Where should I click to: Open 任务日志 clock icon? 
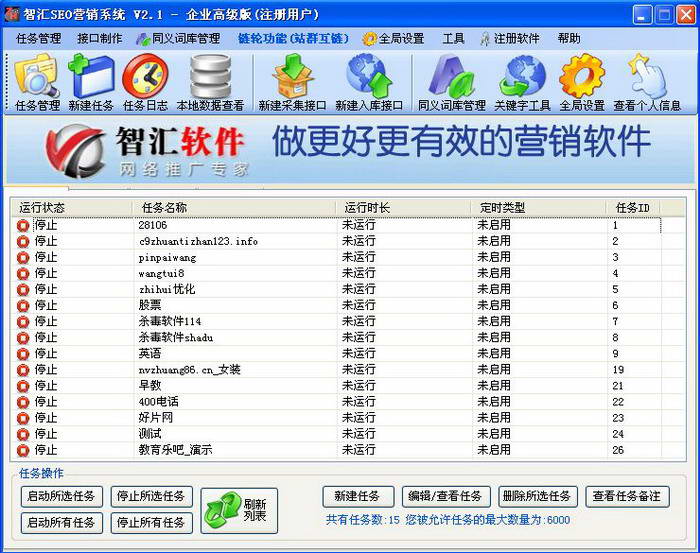click(x=145, y=83)
